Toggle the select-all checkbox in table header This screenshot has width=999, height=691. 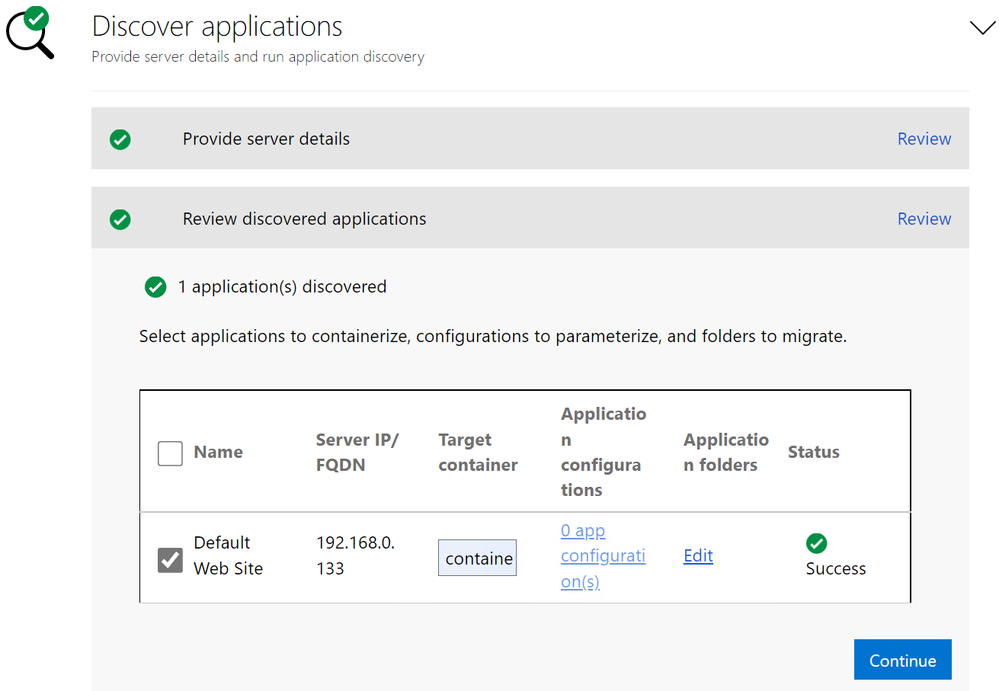(170, 453)
